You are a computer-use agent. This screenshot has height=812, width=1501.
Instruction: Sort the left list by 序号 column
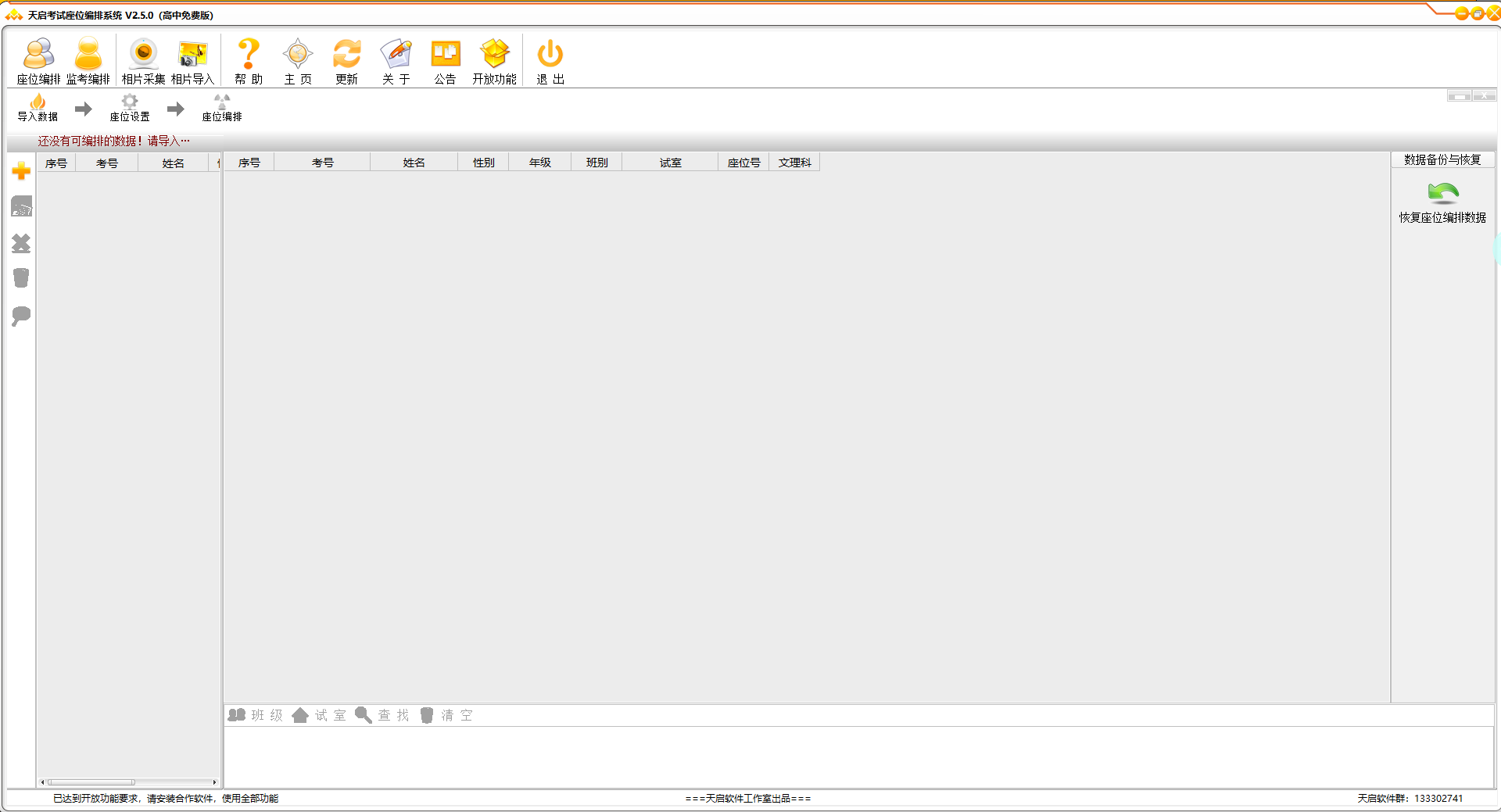pos(56,163)
